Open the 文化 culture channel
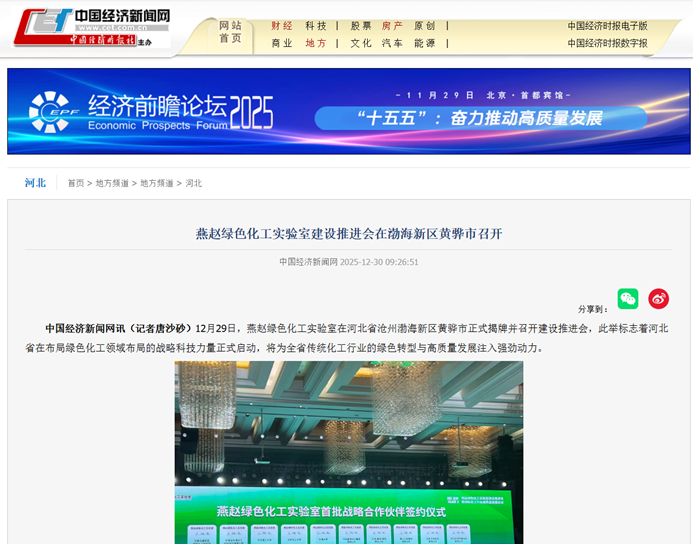 (361, 43)
